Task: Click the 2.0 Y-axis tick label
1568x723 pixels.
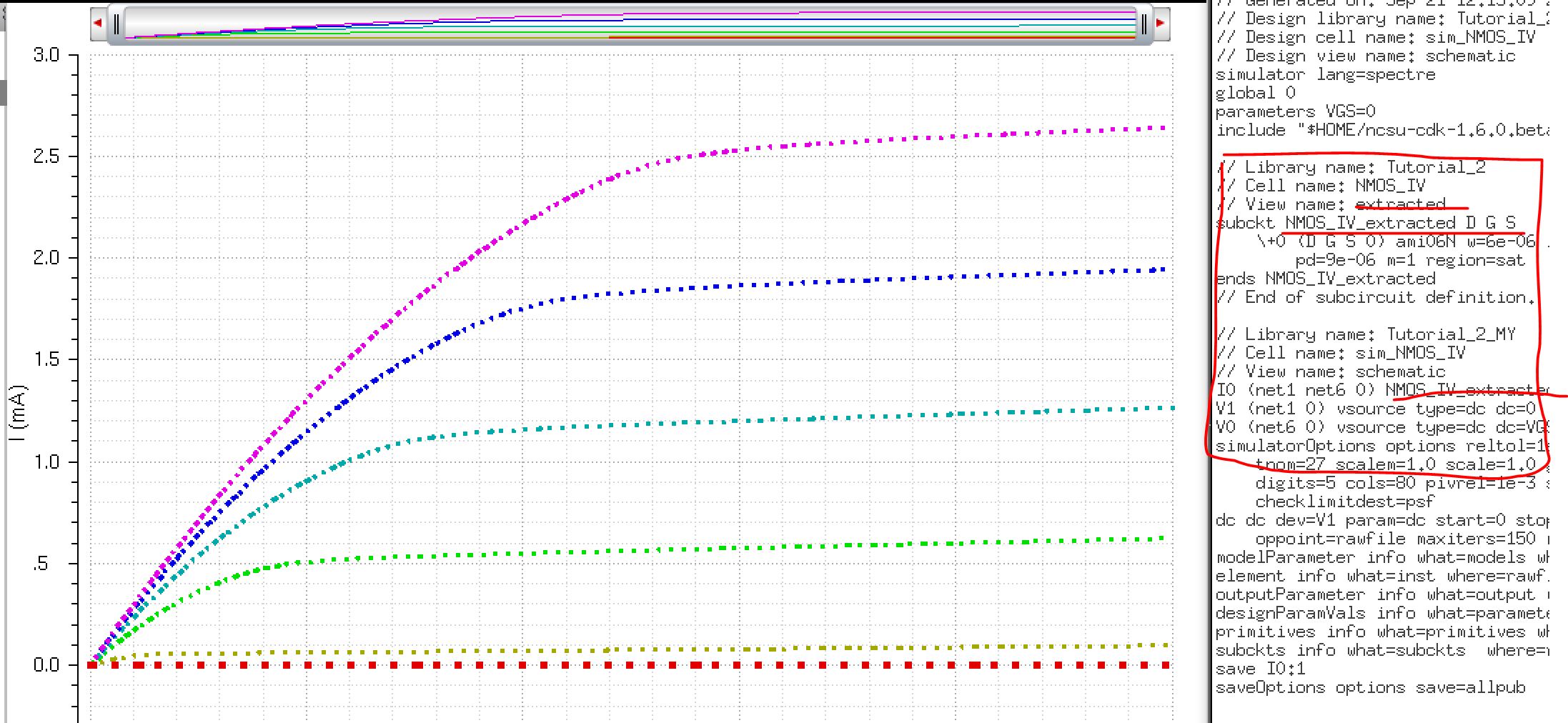Action: tap(46, 258)
